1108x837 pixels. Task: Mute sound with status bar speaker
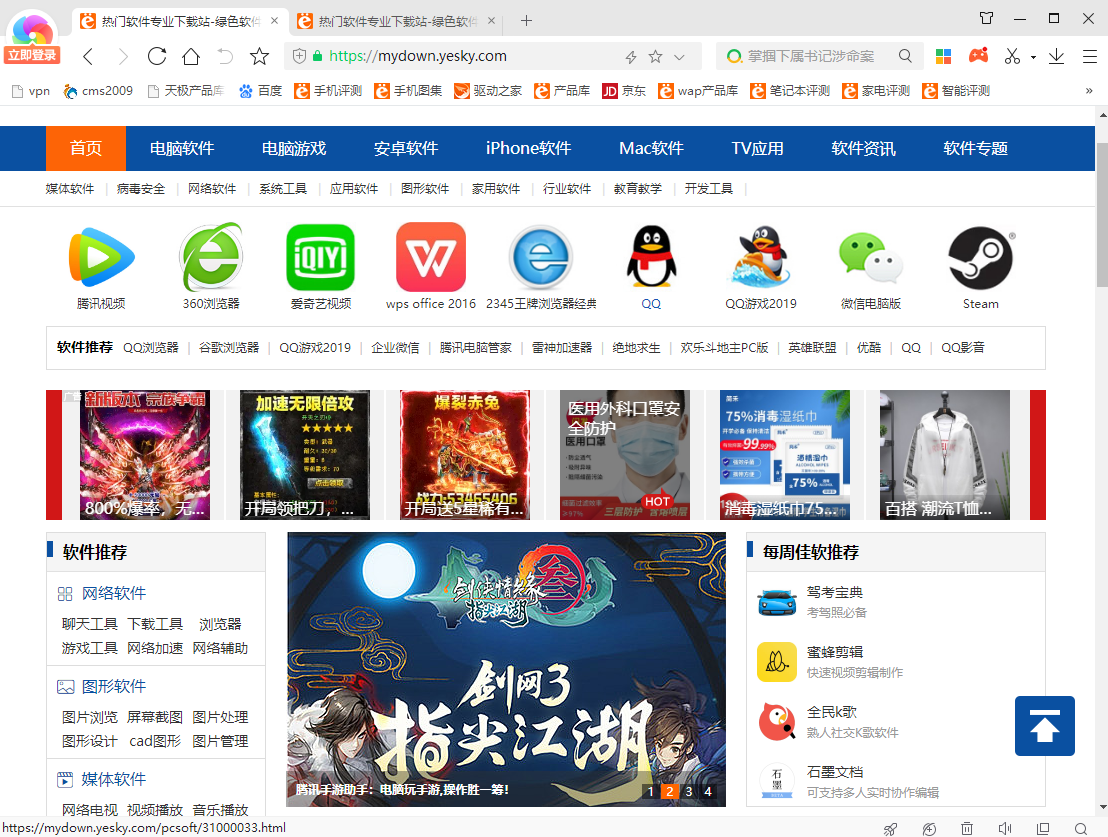(1005, 828)
